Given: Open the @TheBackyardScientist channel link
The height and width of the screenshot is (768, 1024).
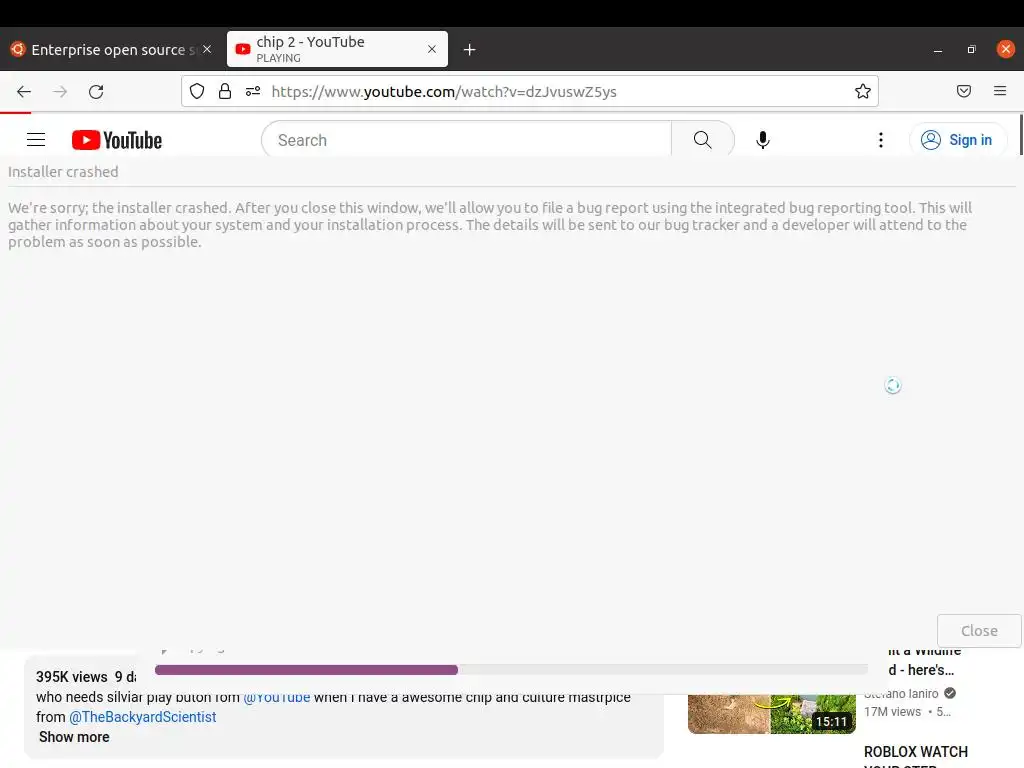Looking at the screenshot, I should click(x=142, y=717).
